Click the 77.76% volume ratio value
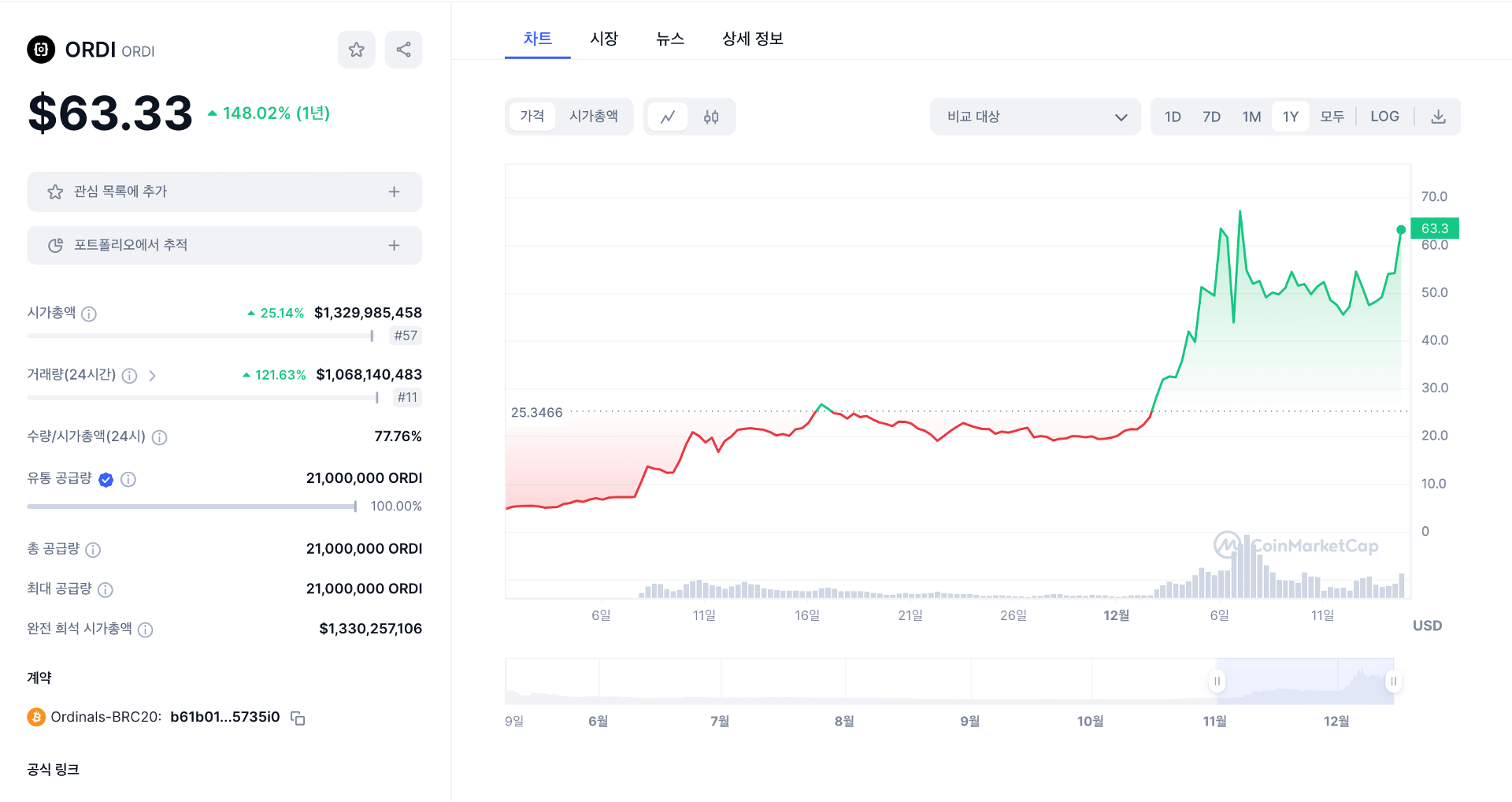Viewport: 1512px width, 802px height. point(398,436)
